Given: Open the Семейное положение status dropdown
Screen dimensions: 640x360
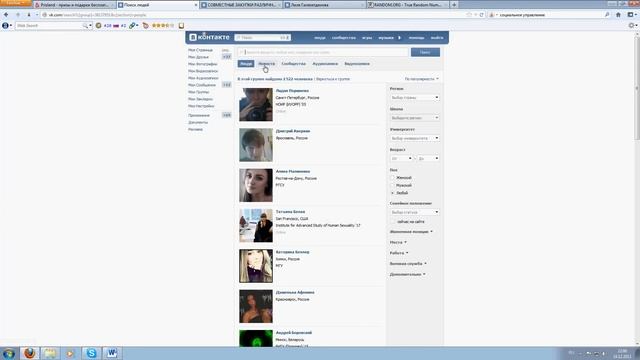Looking at the screenshot, I should click(x=415, y=212).
